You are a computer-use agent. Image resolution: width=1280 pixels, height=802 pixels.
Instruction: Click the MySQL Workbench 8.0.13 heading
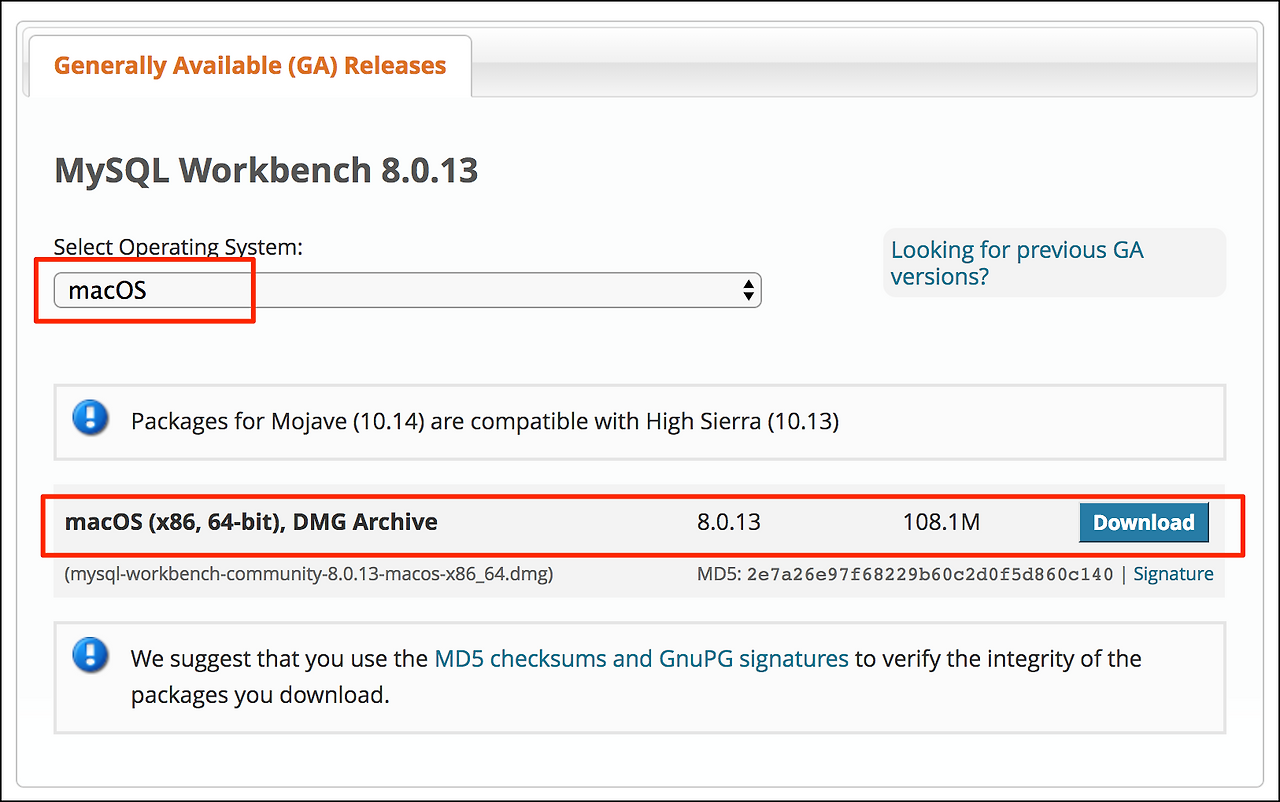coord(266,170)
